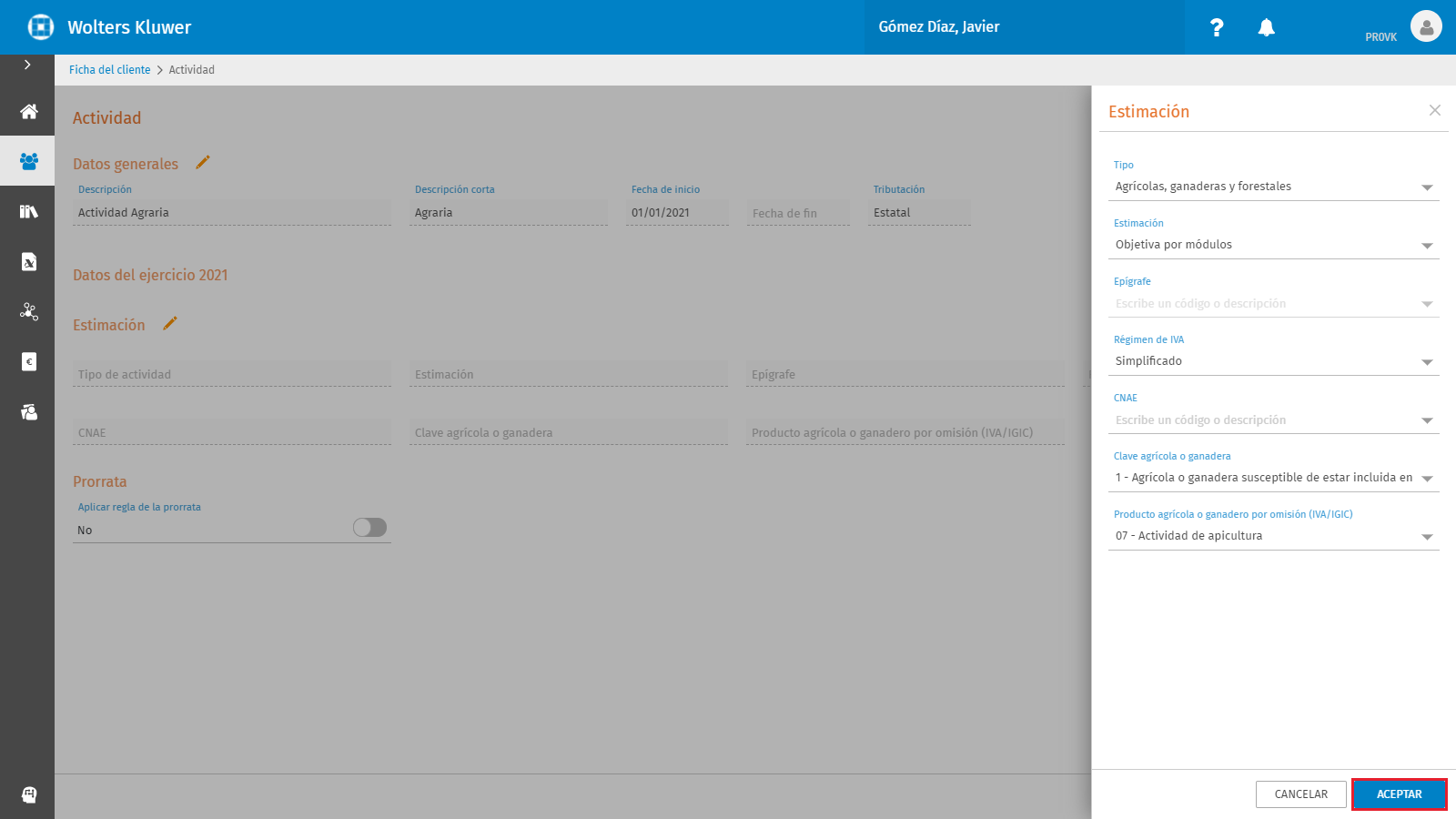Open the network nodes icon in sidebar

click(28, 311)
